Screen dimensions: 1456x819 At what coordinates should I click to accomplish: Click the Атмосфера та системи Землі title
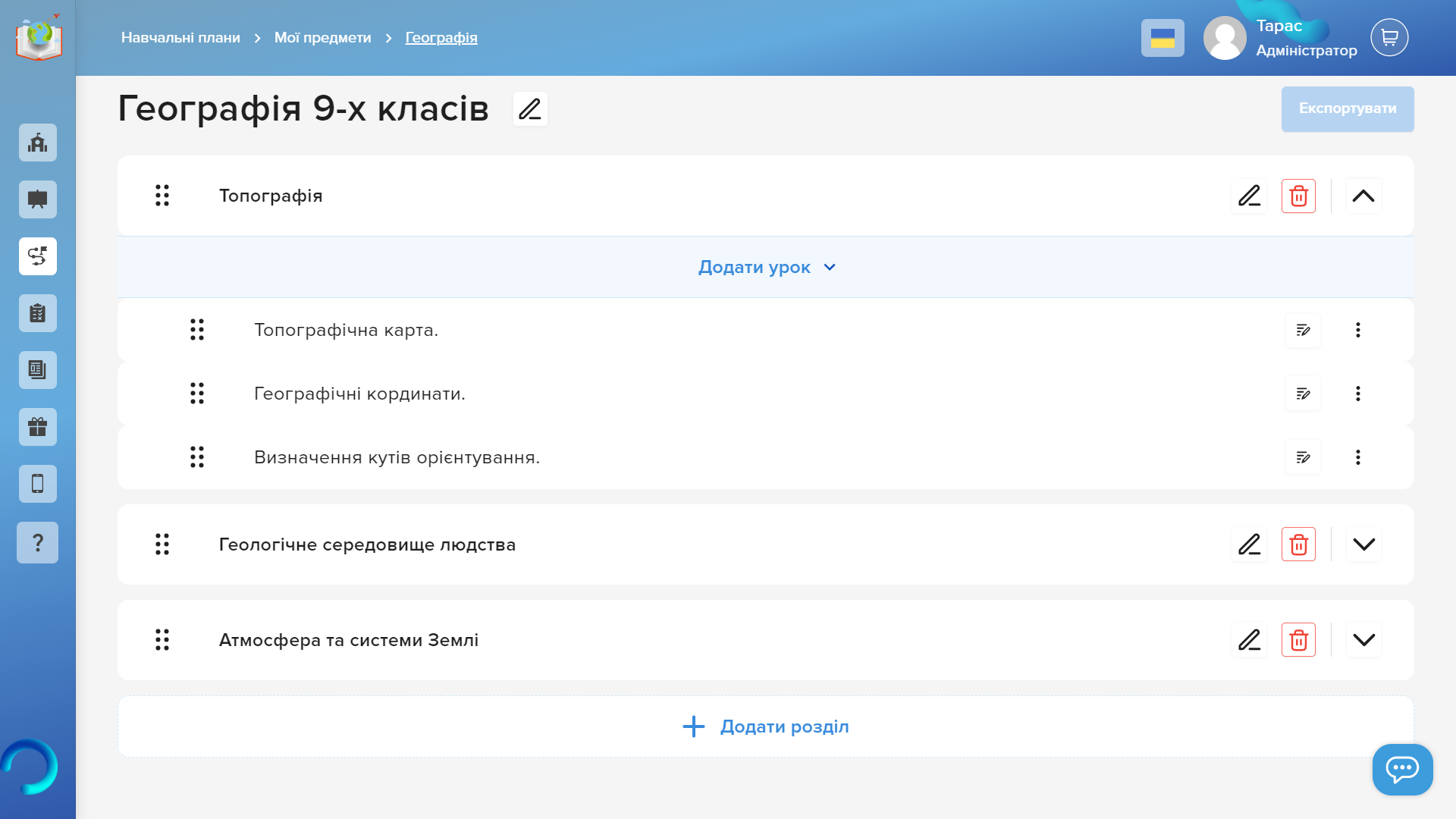349,640
